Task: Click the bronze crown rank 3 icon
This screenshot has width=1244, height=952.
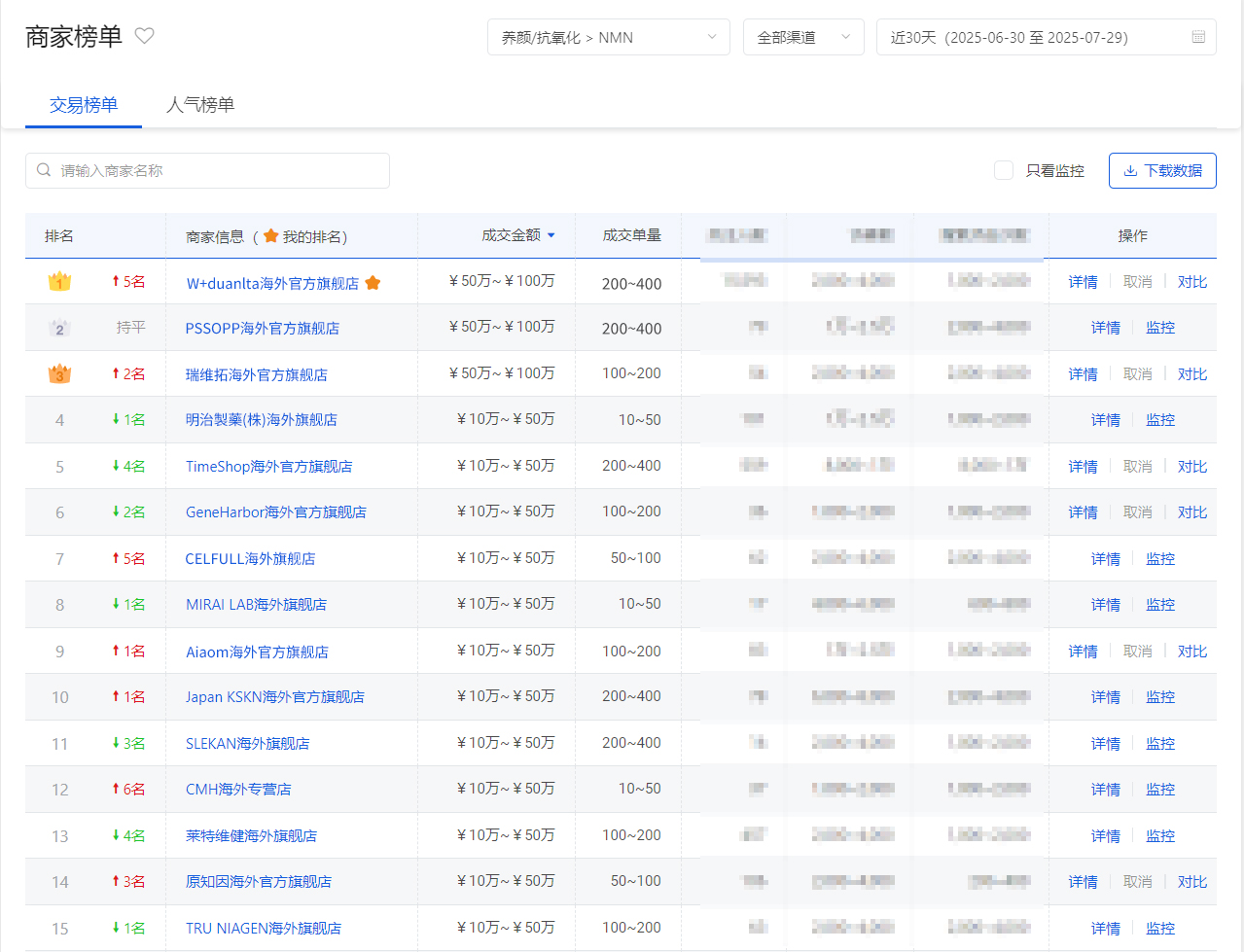Action: click(59, 374)
